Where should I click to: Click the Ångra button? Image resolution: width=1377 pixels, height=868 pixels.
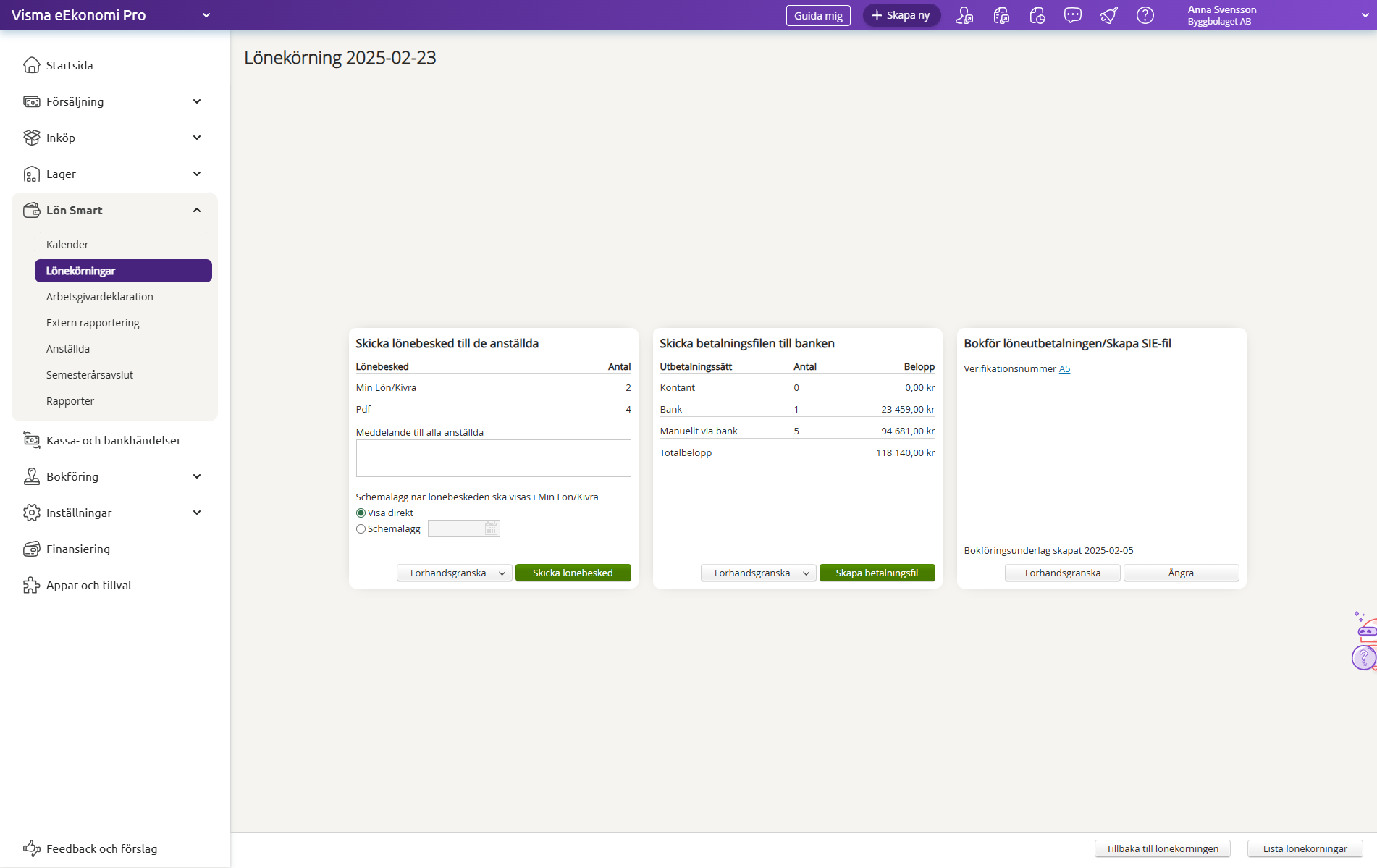[x=1181, y=573]
